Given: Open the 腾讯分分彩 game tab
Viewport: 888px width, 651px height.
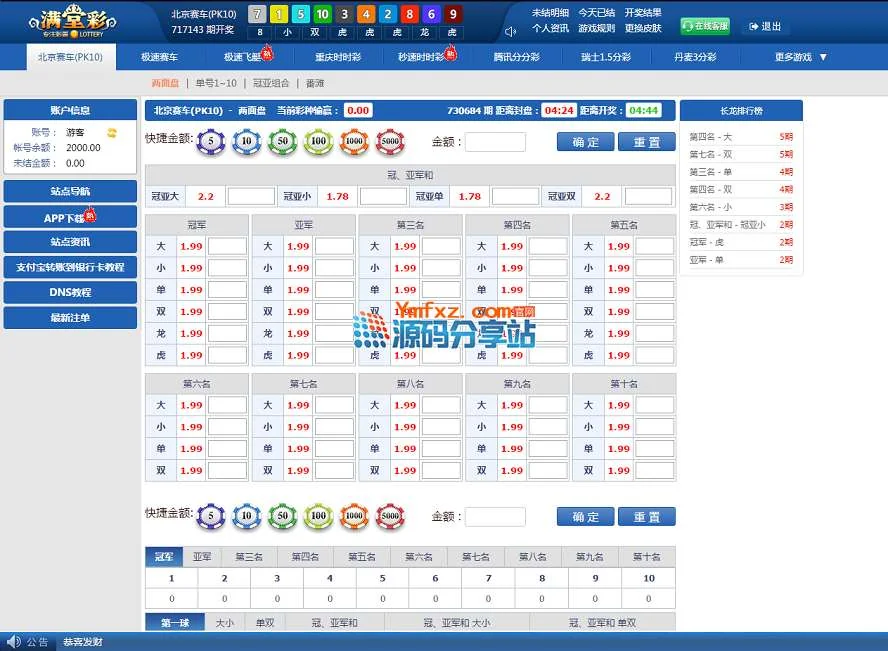Looking at the screenshot, I should [x=516, y=57].
